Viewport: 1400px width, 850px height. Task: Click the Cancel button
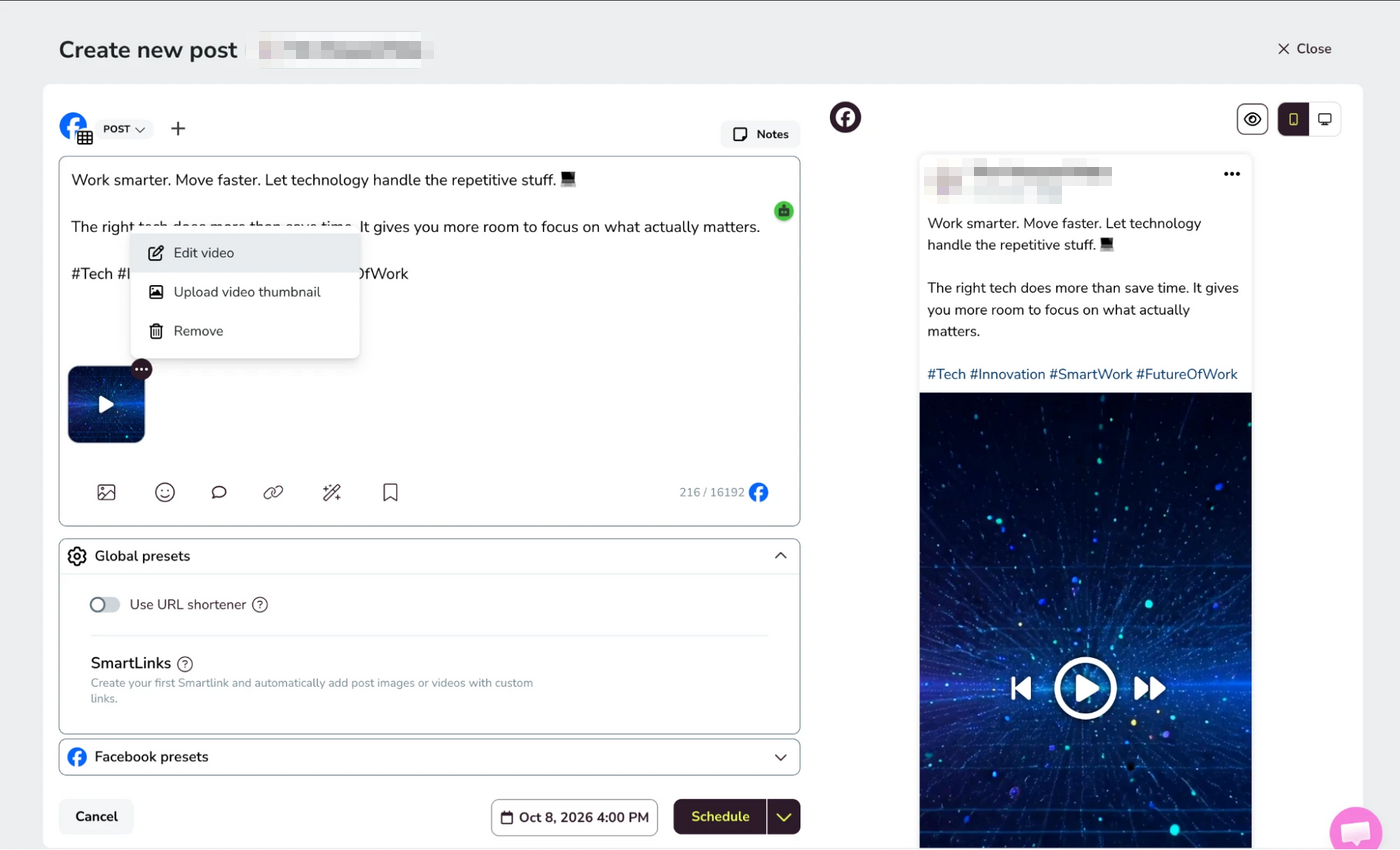[x=96, y=816]
